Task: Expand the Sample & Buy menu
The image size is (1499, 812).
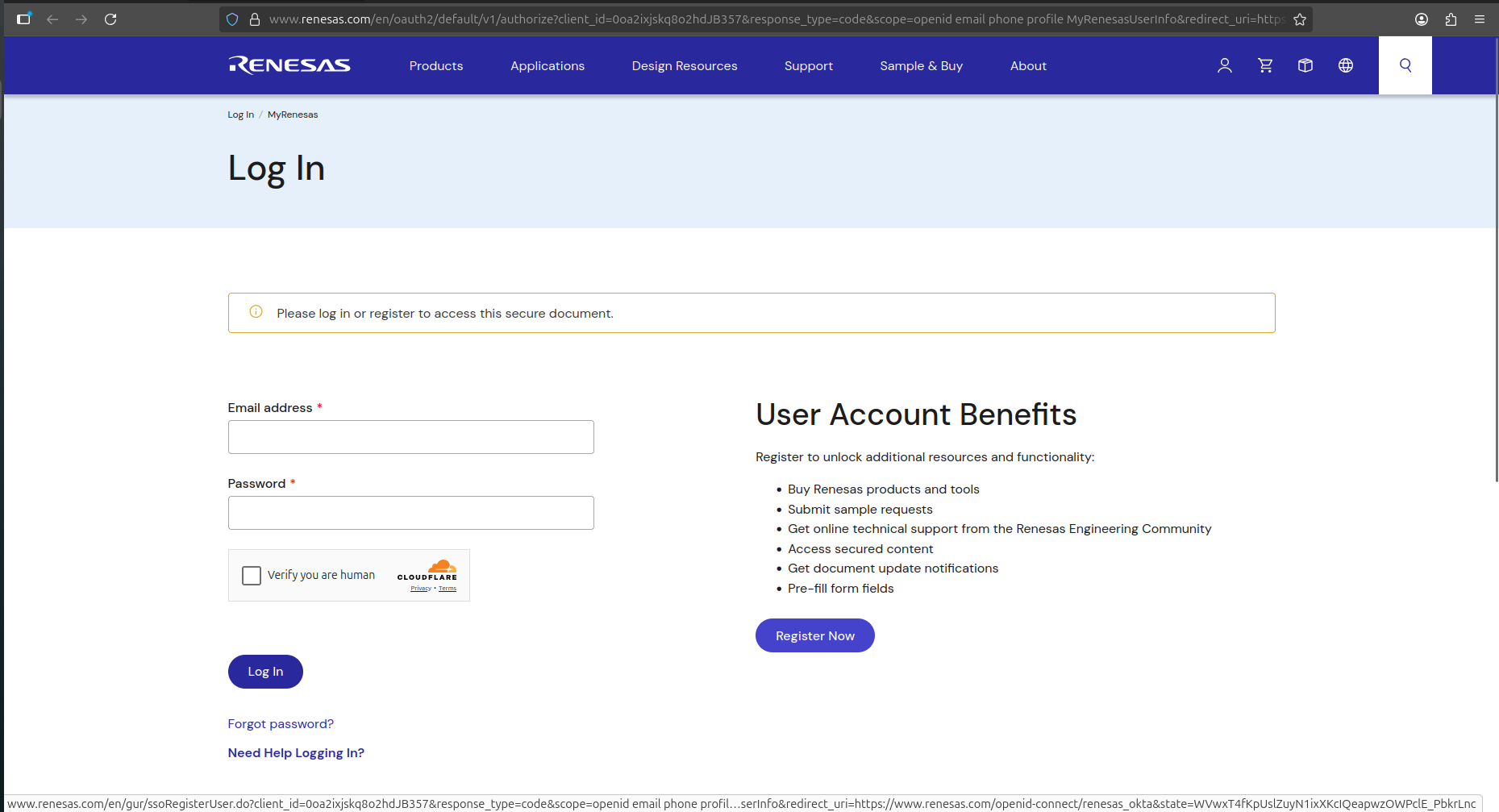Action: coord(921,66)
